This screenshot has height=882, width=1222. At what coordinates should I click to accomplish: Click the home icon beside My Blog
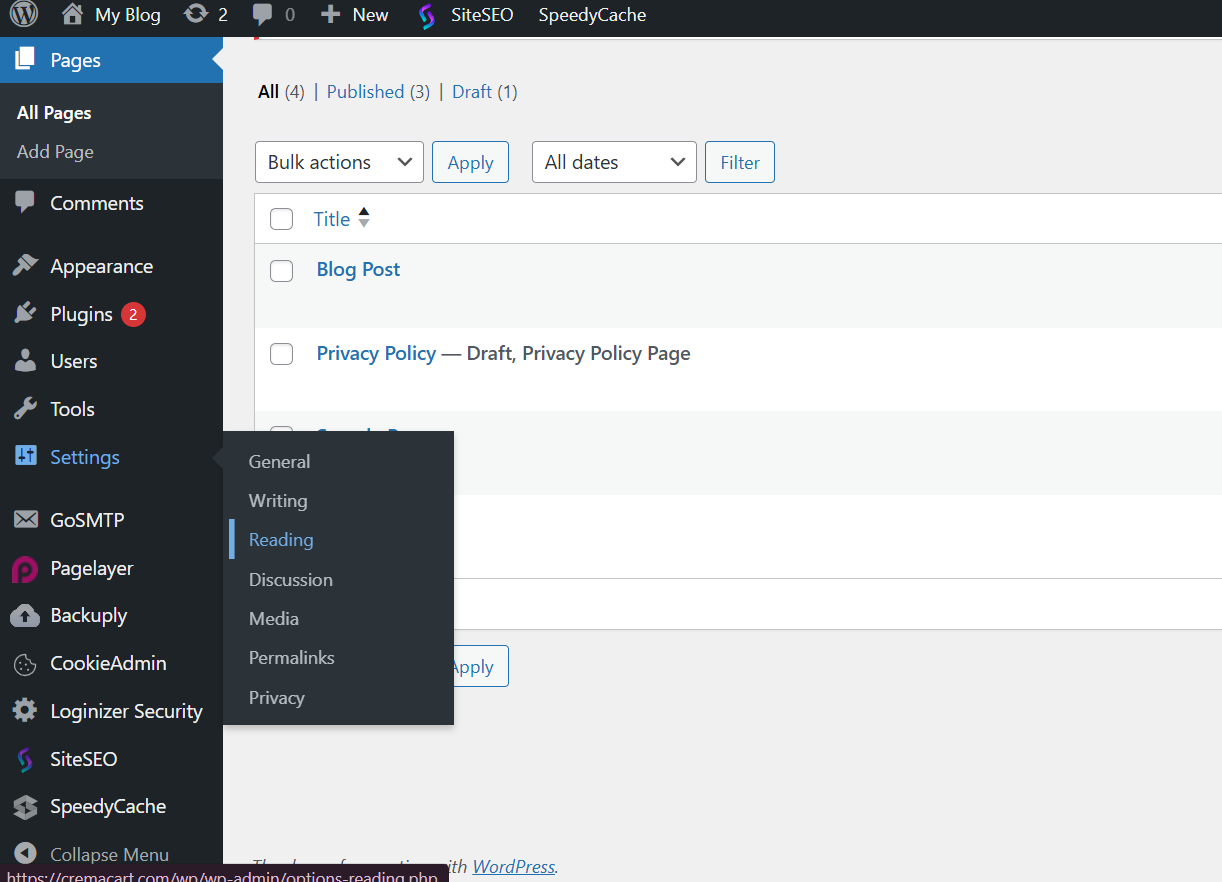72,14
